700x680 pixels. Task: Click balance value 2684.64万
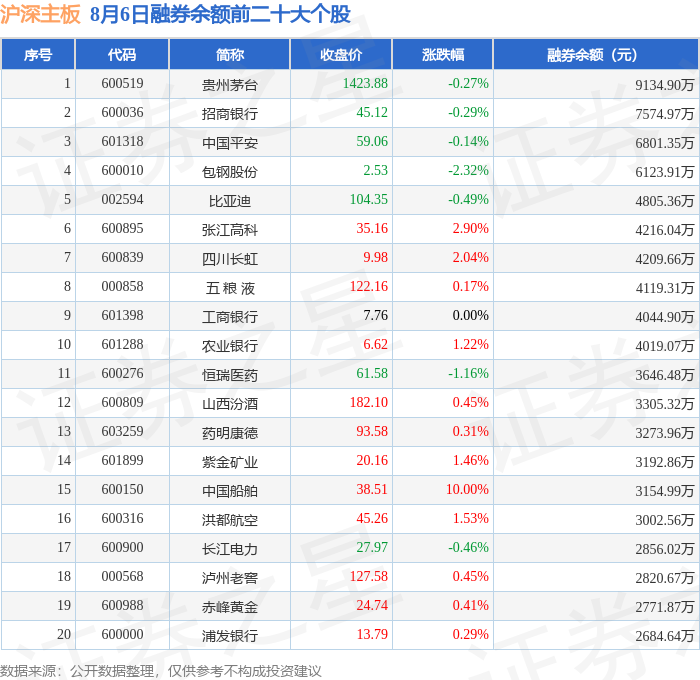click(x=665, y=636)
